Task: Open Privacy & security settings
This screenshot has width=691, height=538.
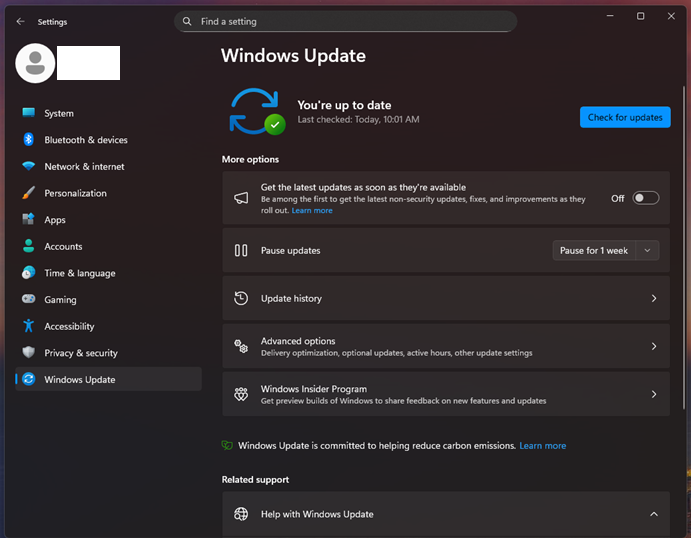Action: coord(108,352)
